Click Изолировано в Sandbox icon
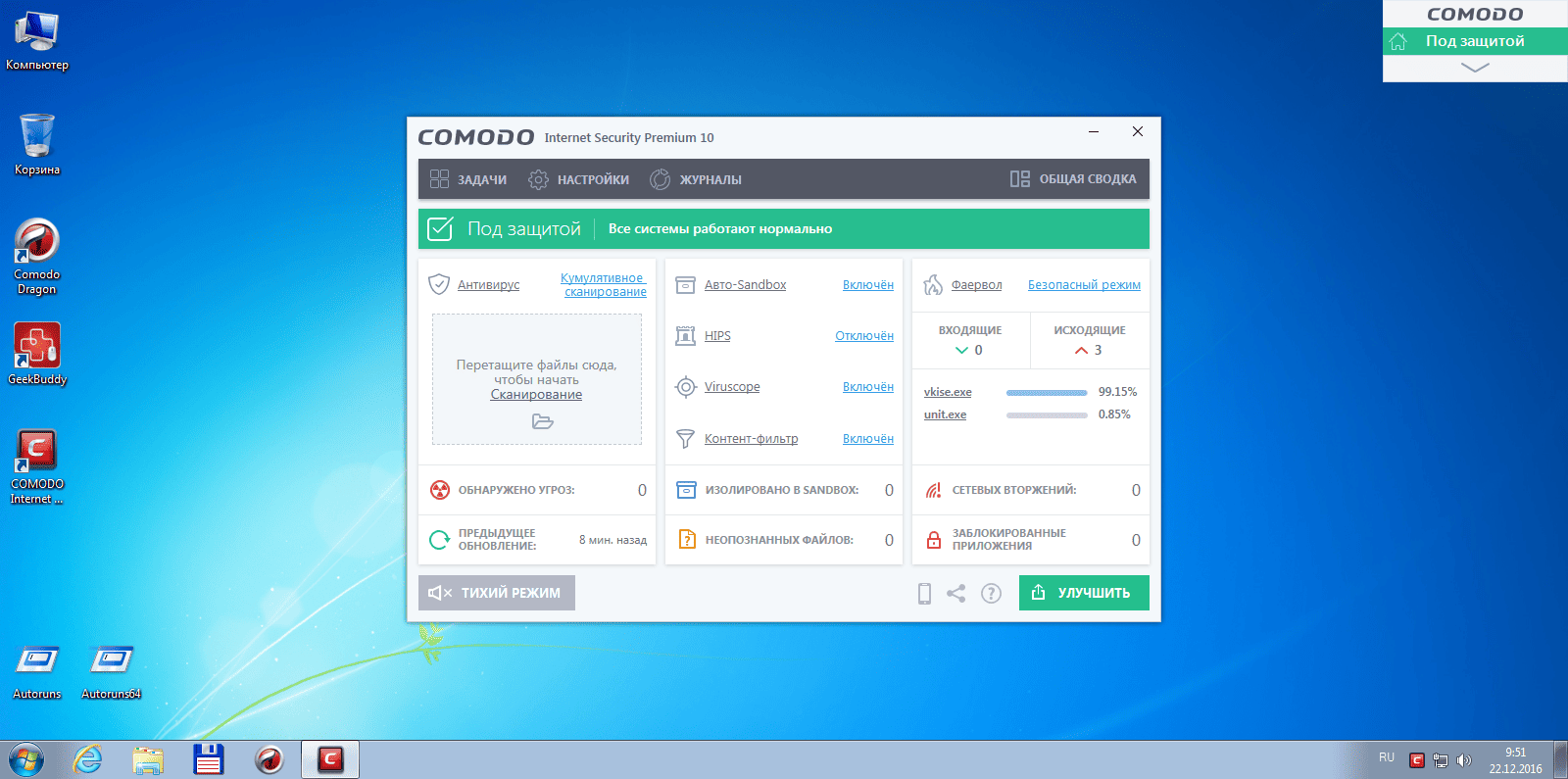 [x=686, y=490]
